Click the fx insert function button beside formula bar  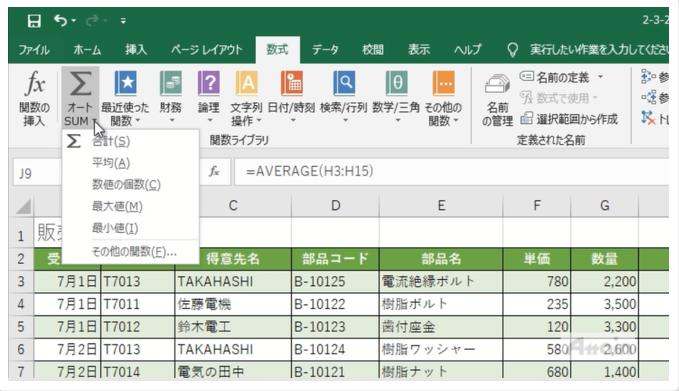[214, 171]
